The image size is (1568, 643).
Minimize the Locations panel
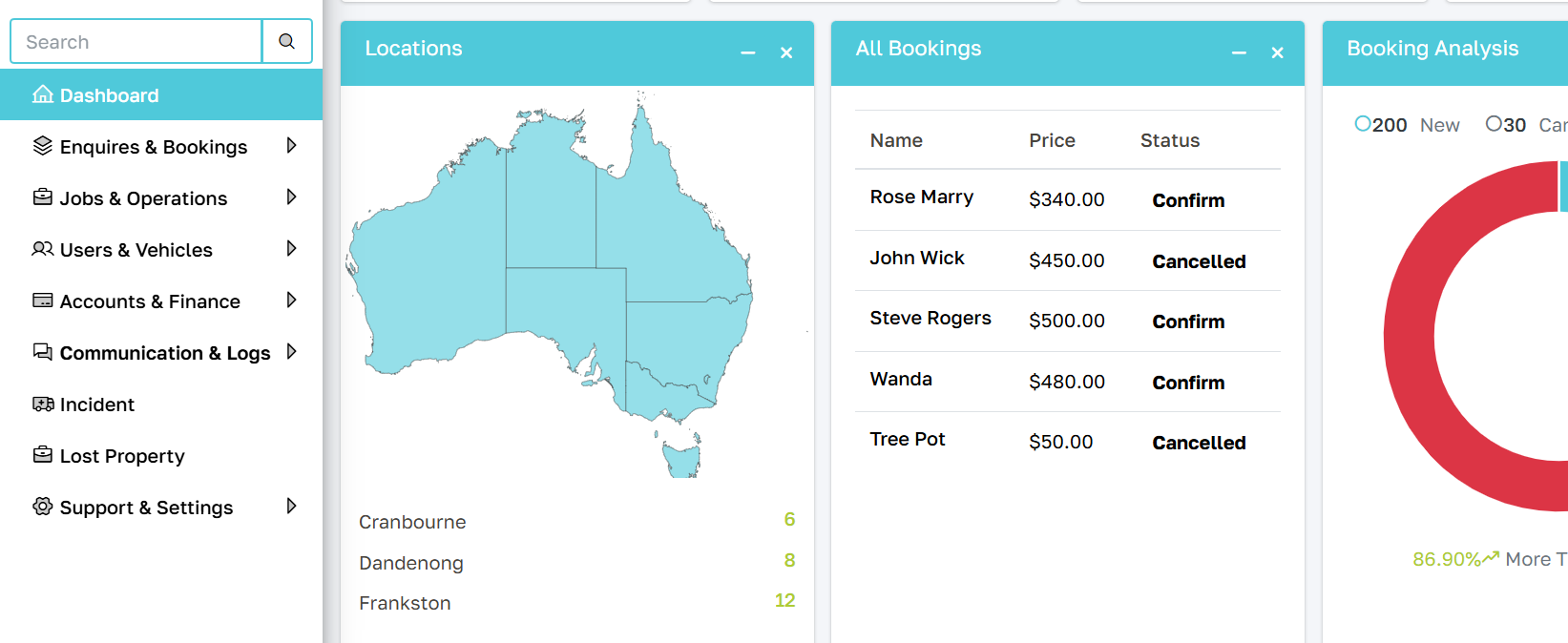coord(748,52)
